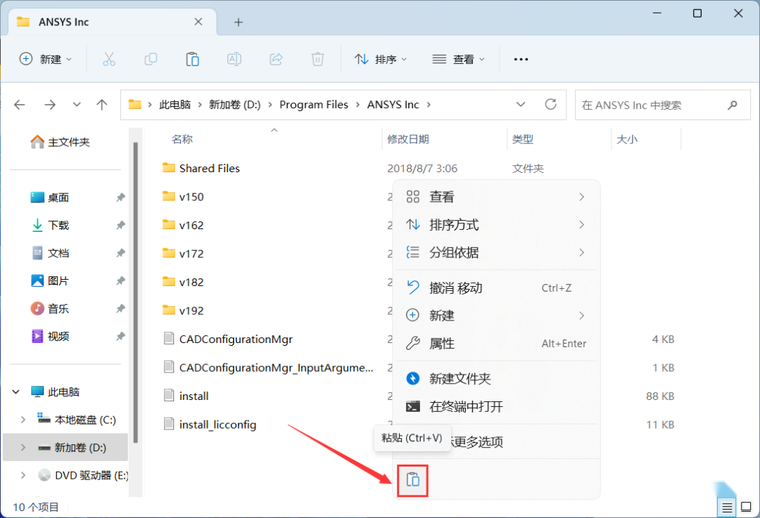
Task: Choose 属性 in context menu
Action: pos(496,344)
